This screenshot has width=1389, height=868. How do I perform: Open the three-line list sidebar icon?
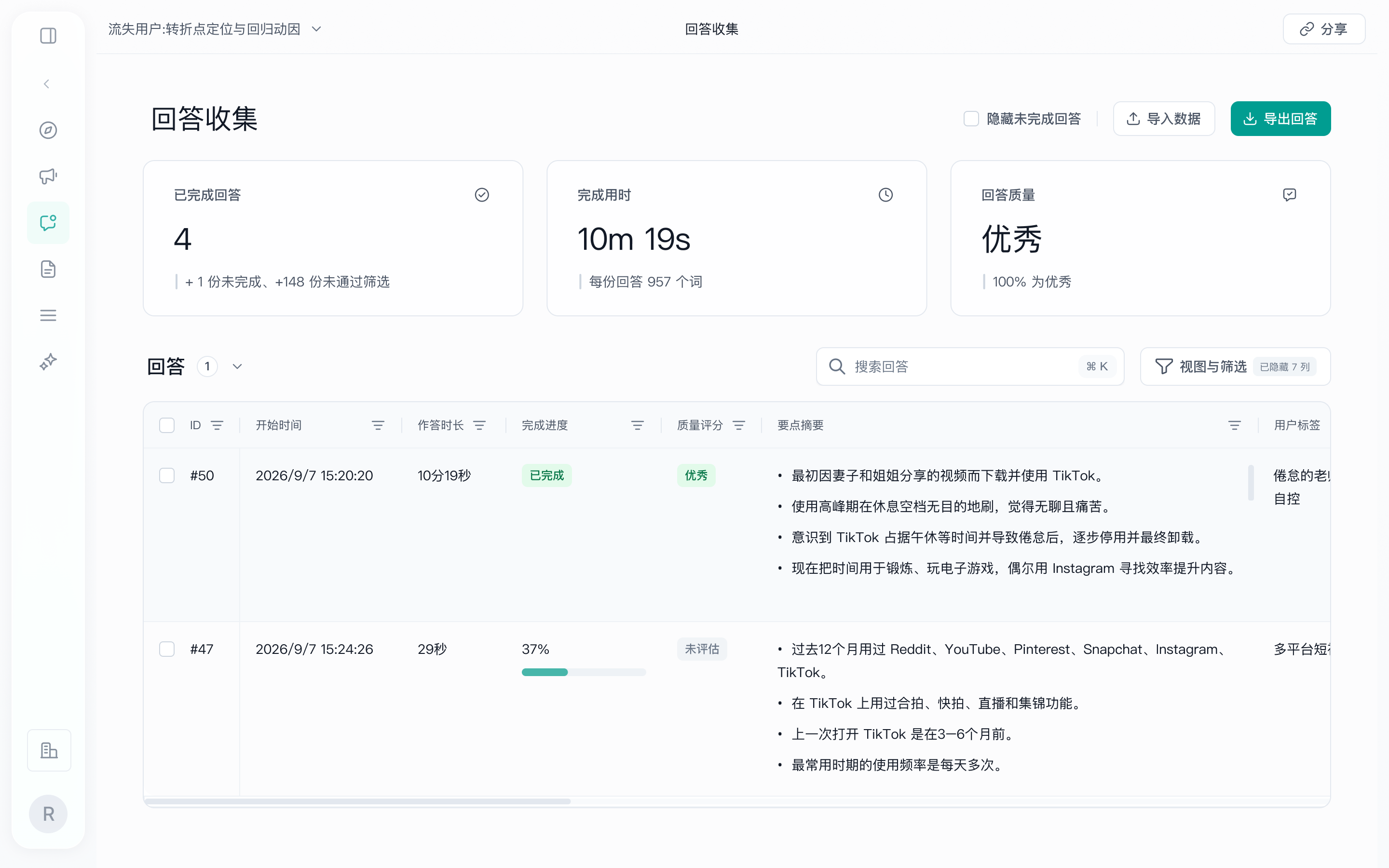pos(48,315)
